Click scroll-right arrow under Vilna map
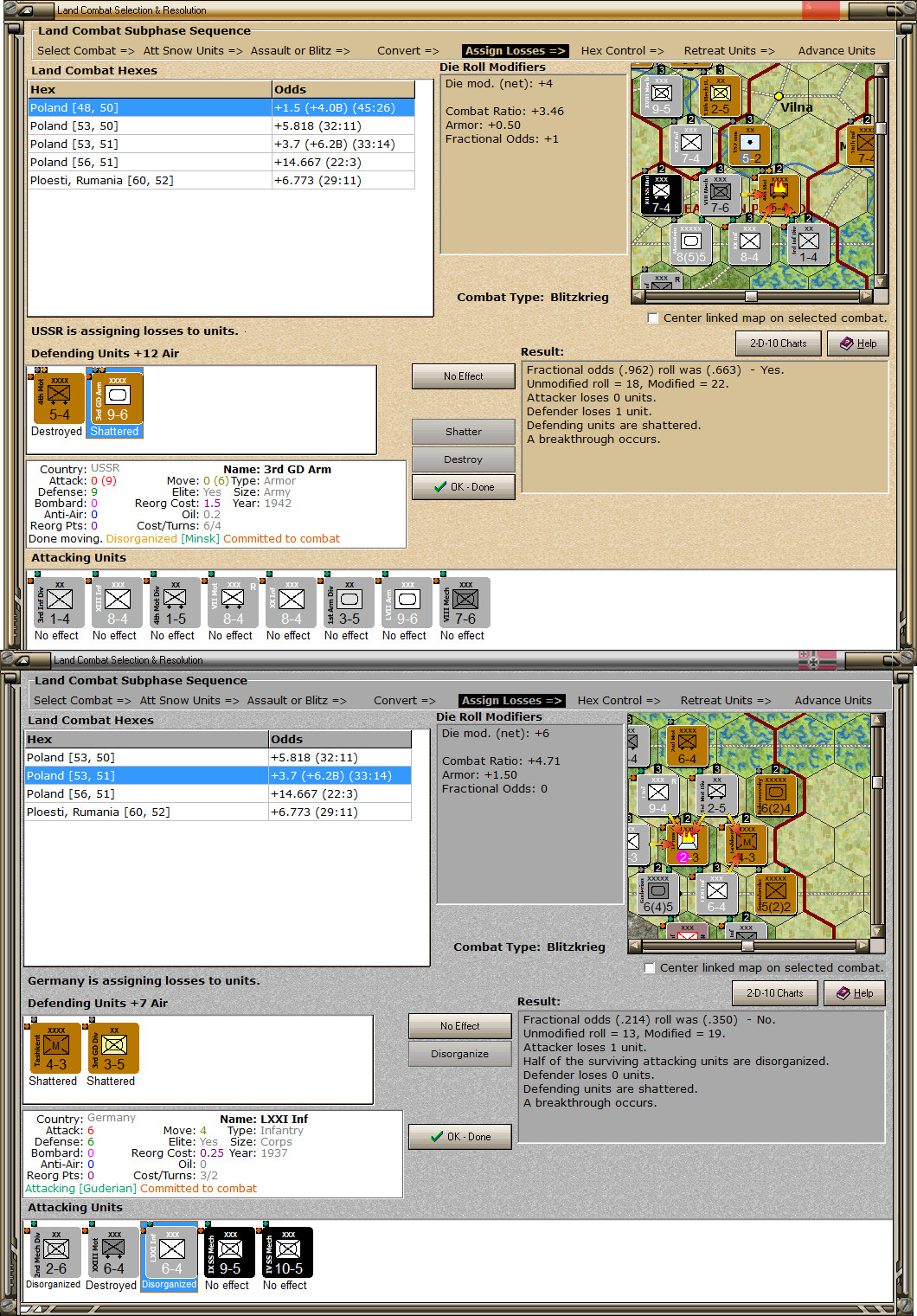Viewport: 917px width, 1316px height. (x=865, y=296)
